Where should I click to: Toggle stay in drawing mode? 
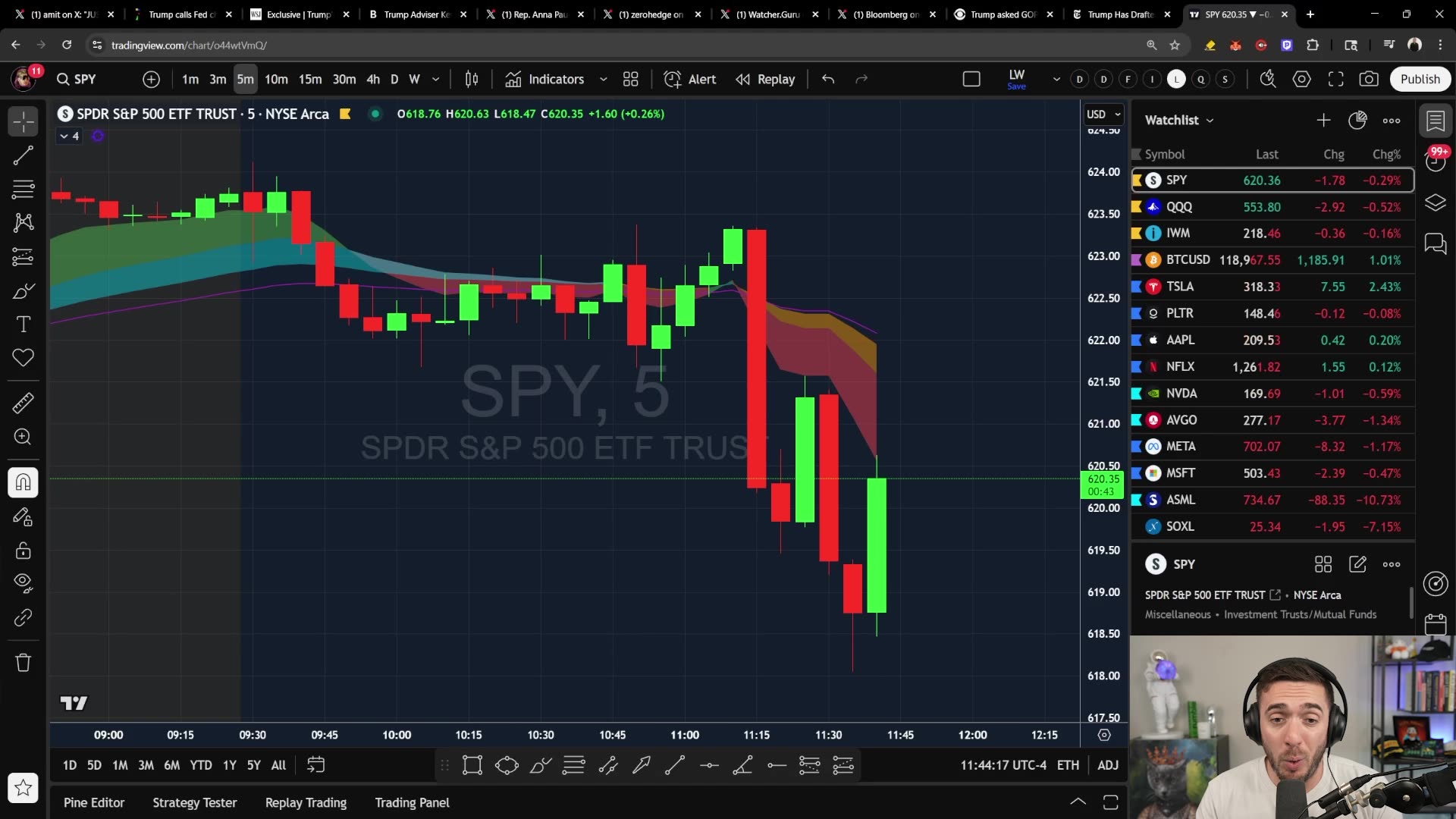(x=24, y=517)
